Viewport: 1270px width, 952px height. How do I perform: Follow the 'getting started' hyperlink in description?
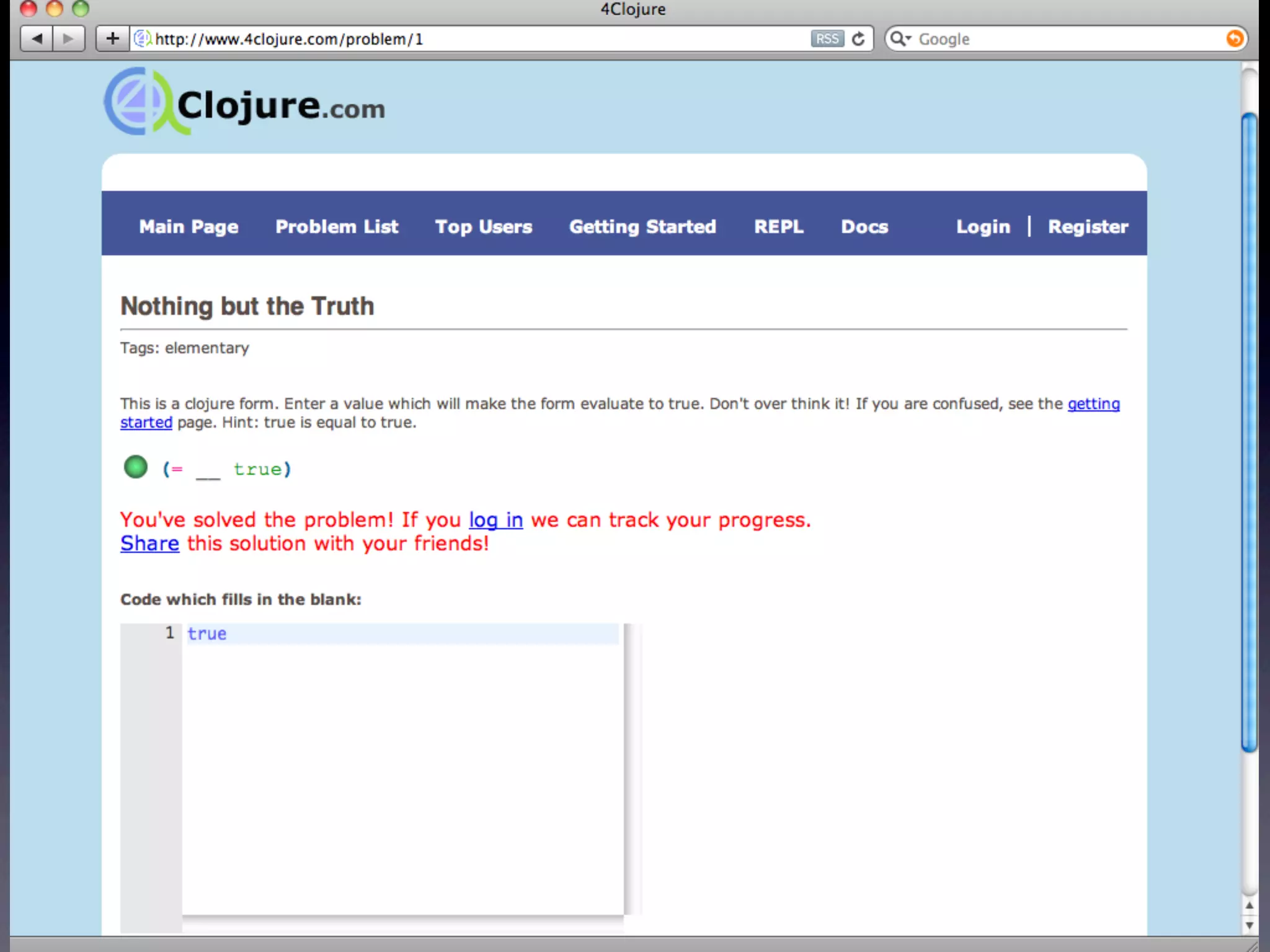click(x=1093, y=404)
